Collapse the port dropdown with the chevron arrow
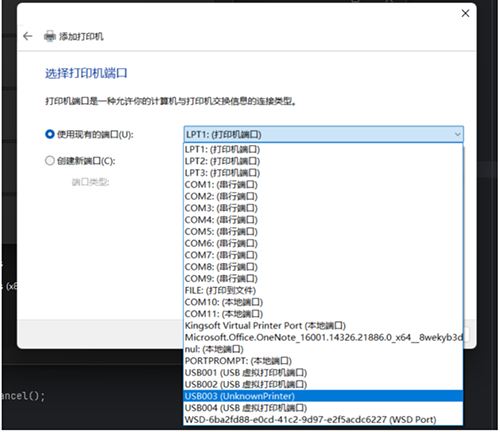Screen dimensions: 500x432 pyautogui.click(x=457, y=134)
